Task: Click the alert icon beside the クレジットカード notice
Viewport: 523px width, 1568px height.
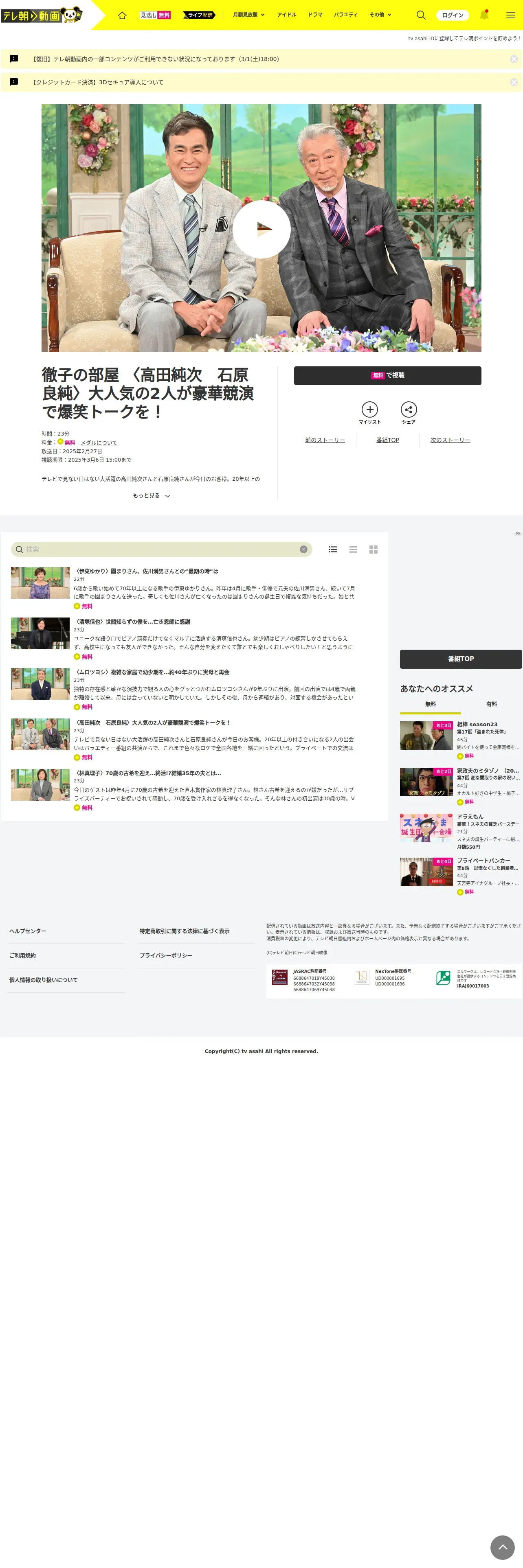Action: (x=14, y=82)
